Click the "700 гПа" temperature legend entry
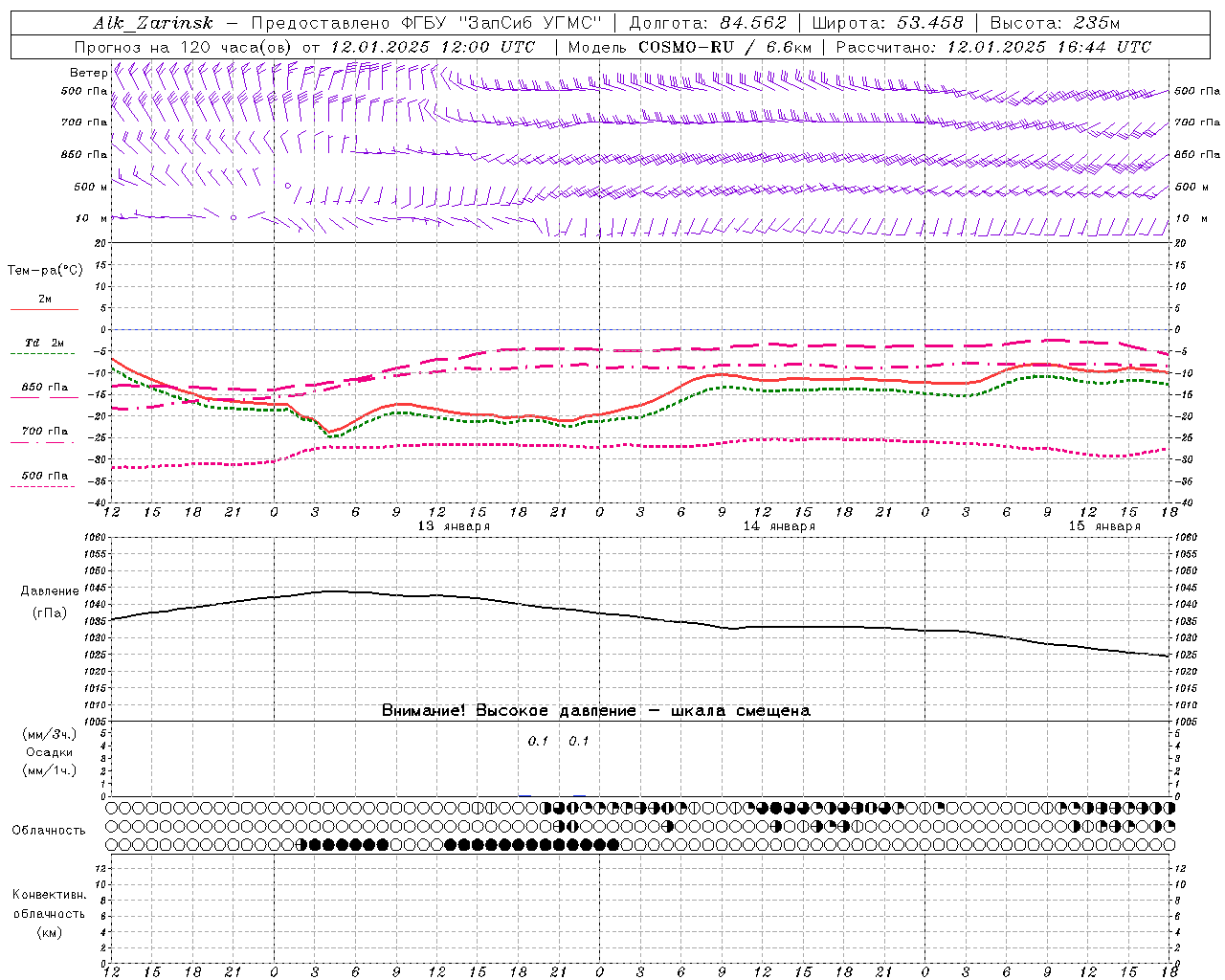The height and width of the screenshot is (980, 1225). 45,431
